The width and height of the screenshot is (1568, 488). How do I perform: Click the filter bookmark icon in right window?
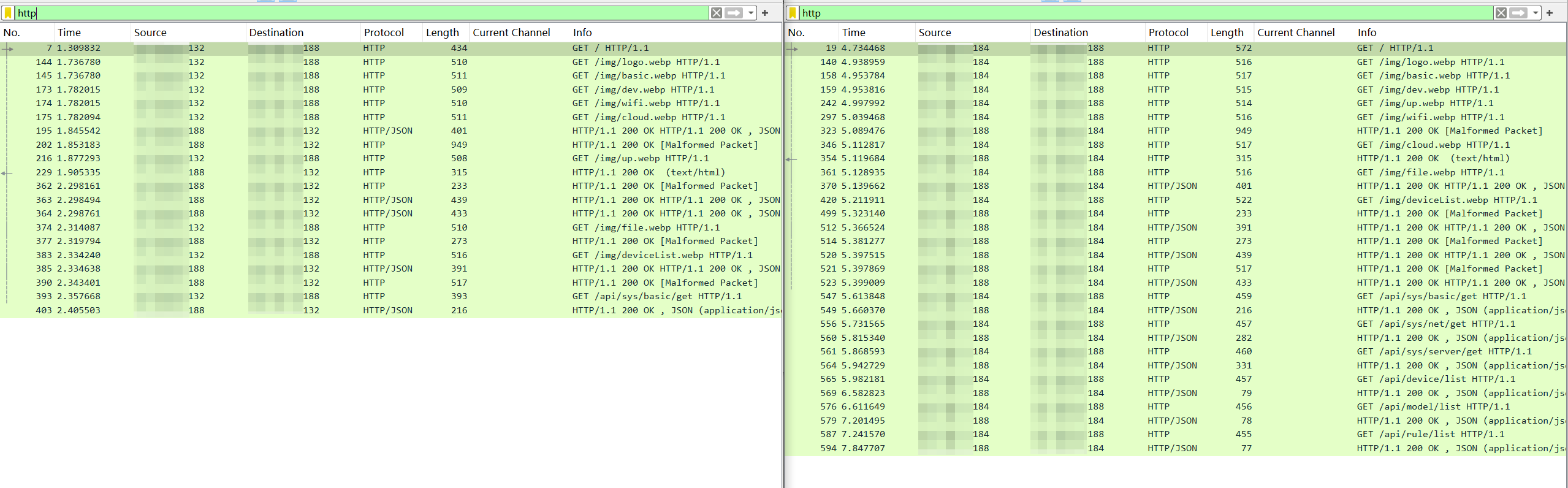(x=793, y=13)
